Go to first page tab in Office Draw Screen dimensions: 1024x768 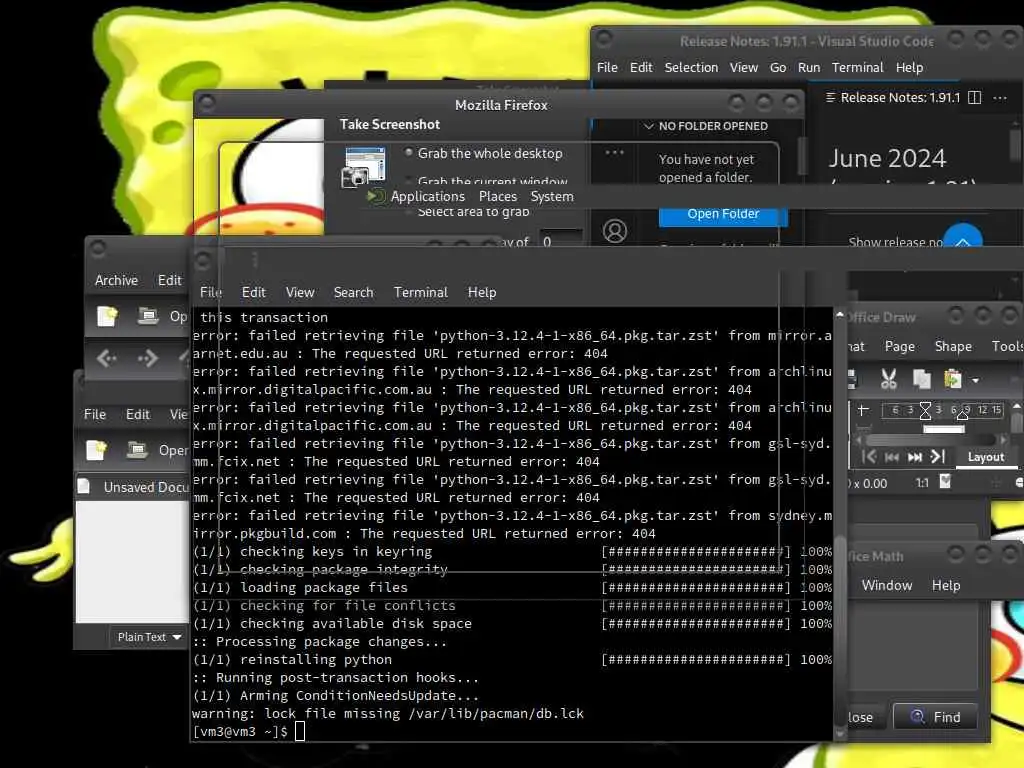point(869,456)
